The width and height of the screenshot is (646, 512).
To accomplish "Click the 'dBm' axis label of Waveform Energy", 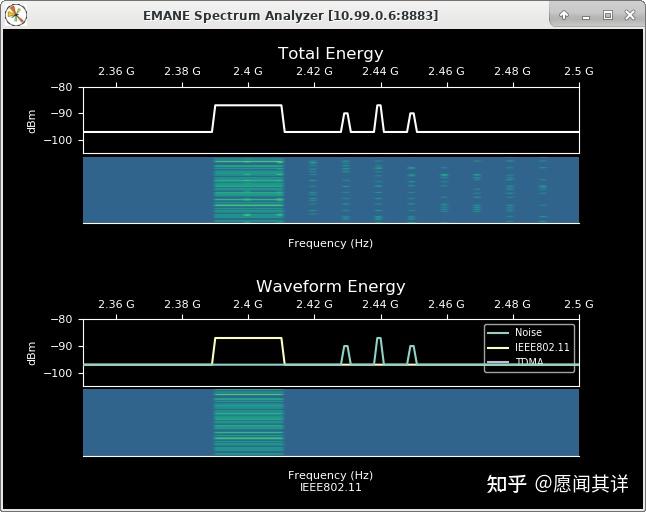I will pyautogui.click(x=31, y=353).
